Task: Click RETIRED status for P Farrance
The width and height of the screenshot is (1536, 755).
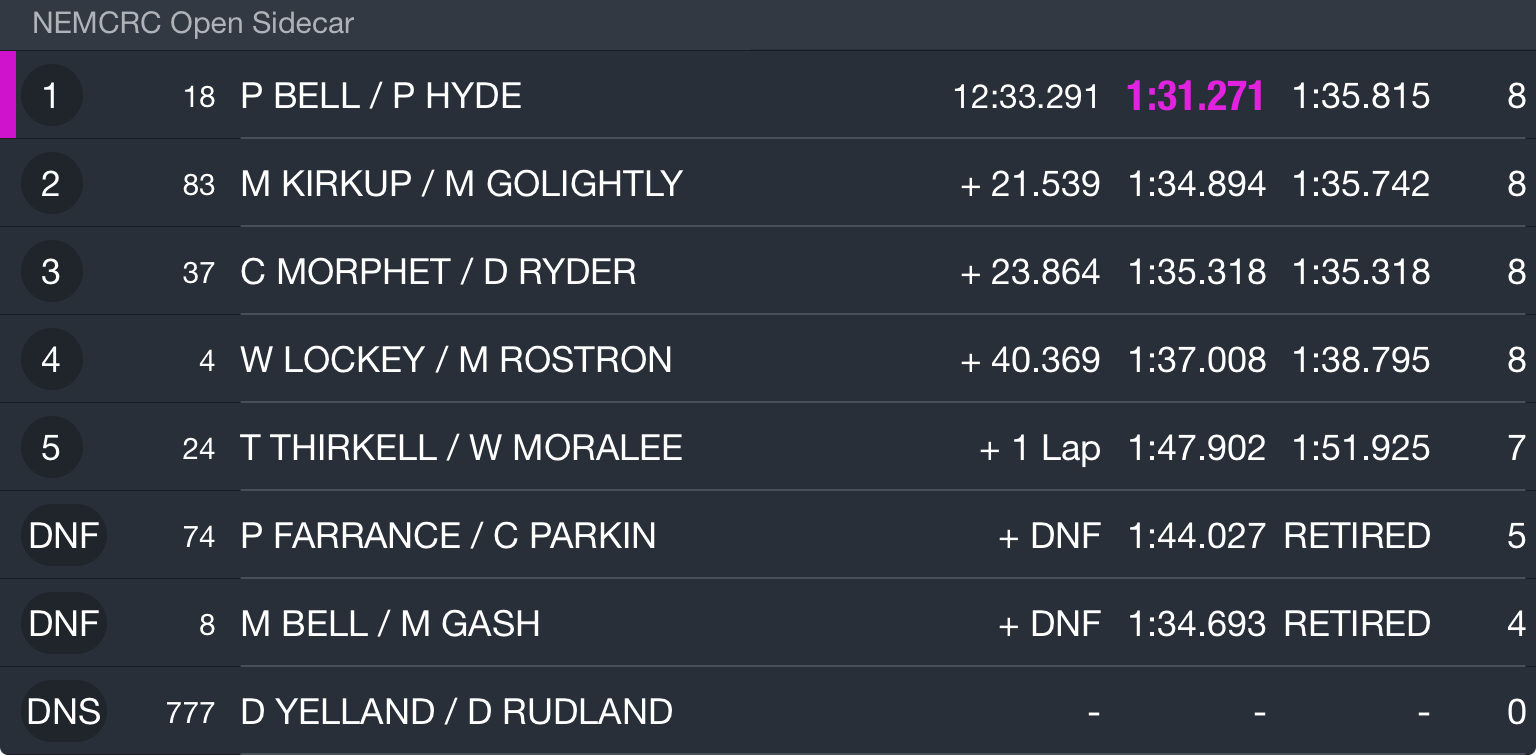Action: pos(1357,536)
